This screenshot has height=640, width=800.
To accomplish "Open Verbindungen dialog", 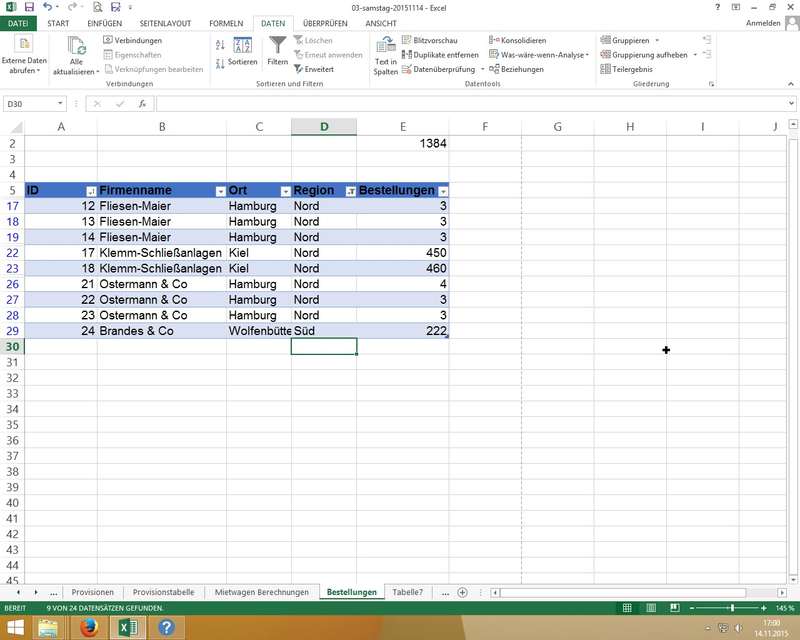I will tap(133, 40).
